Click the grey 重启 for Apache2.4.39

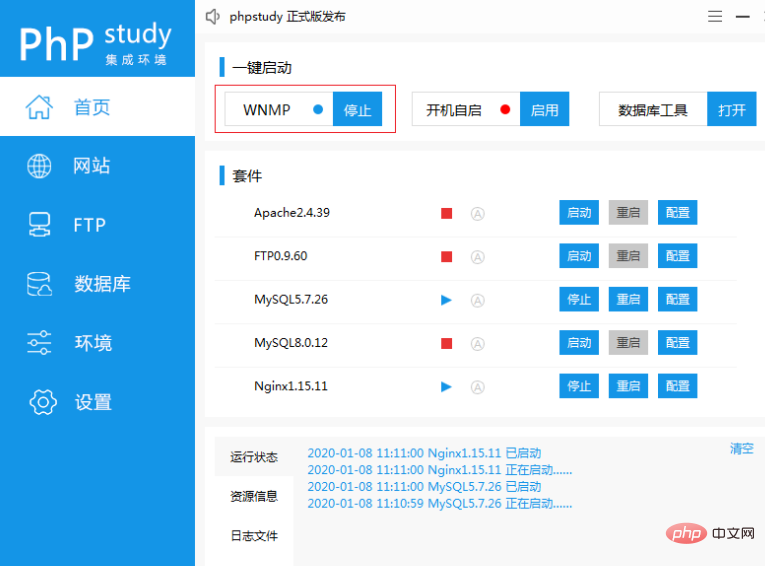coord(628,212)
